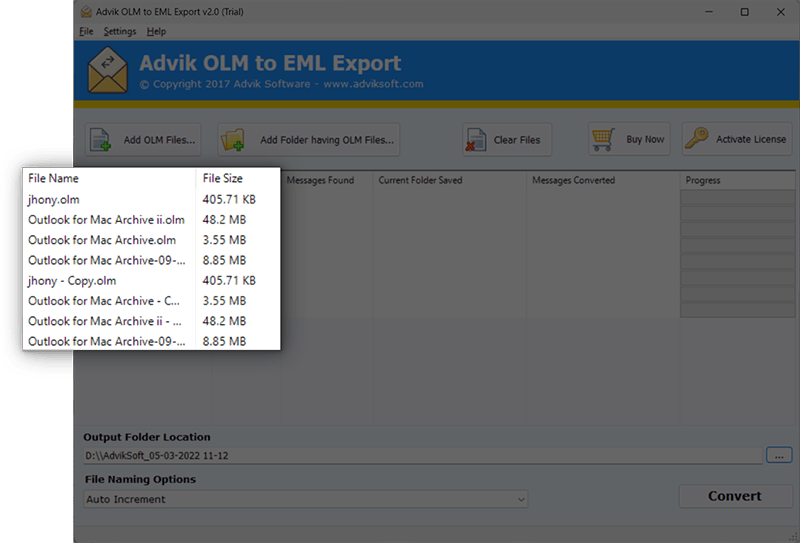Expand the File Naming Options dropdown
Screen dimensions: 800x543
pyautogui.click(x=306, y=499)
